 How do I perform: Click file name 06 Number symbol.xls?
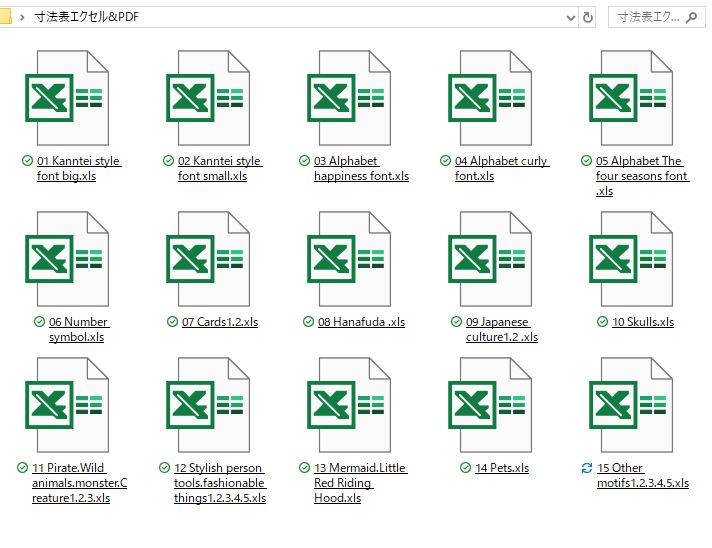click(79, 329)
